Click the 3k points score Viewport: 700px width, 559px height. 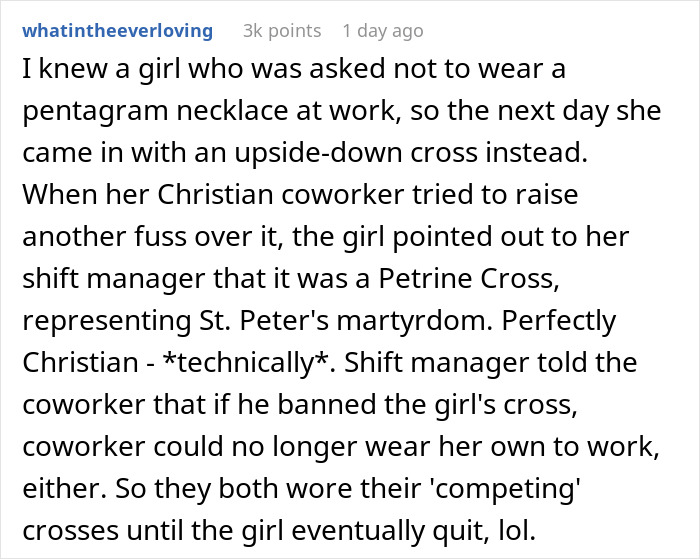[x=282, y=31]
